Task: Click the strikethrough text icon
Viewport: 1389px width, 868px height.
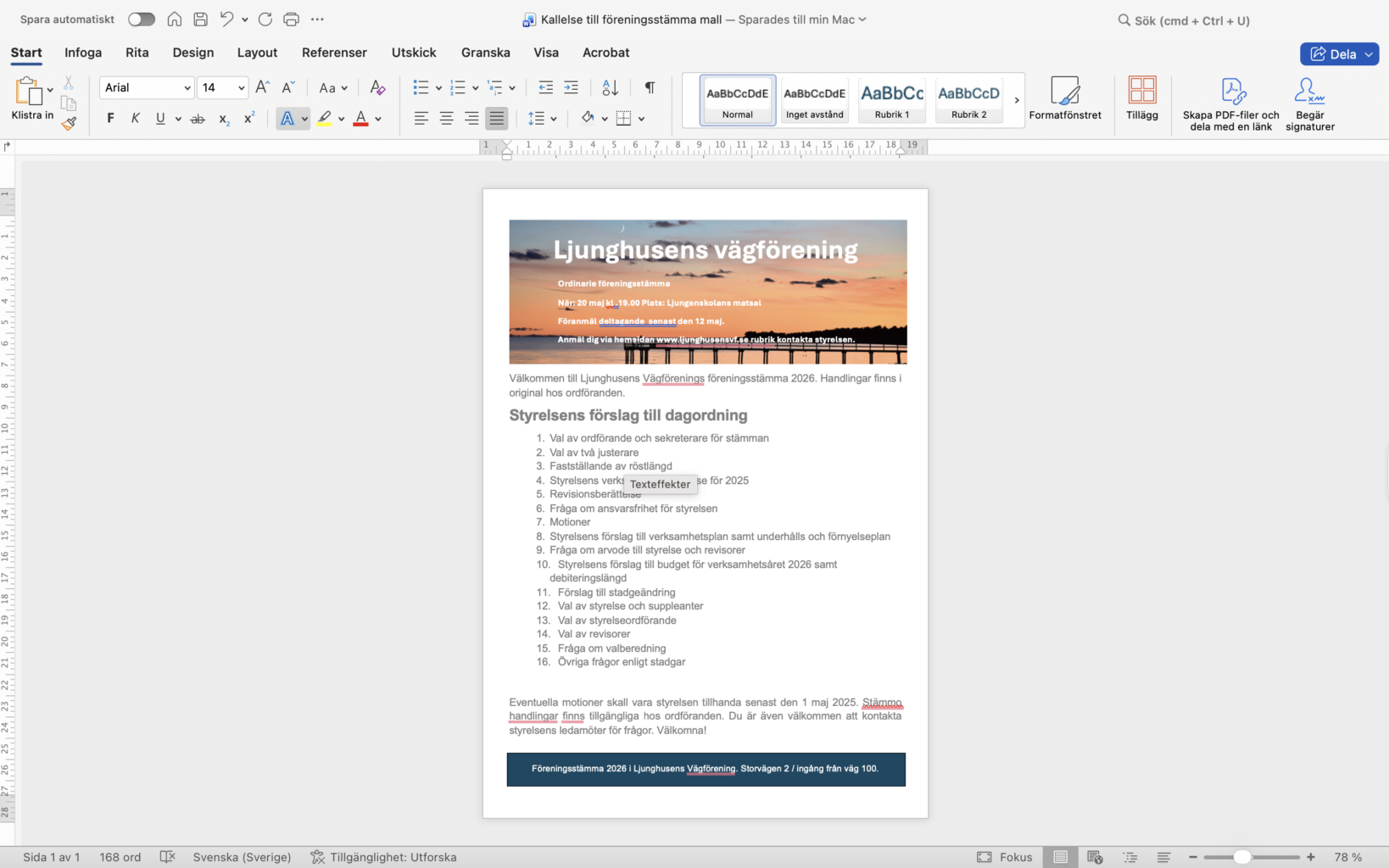Action: coord(198,119)
